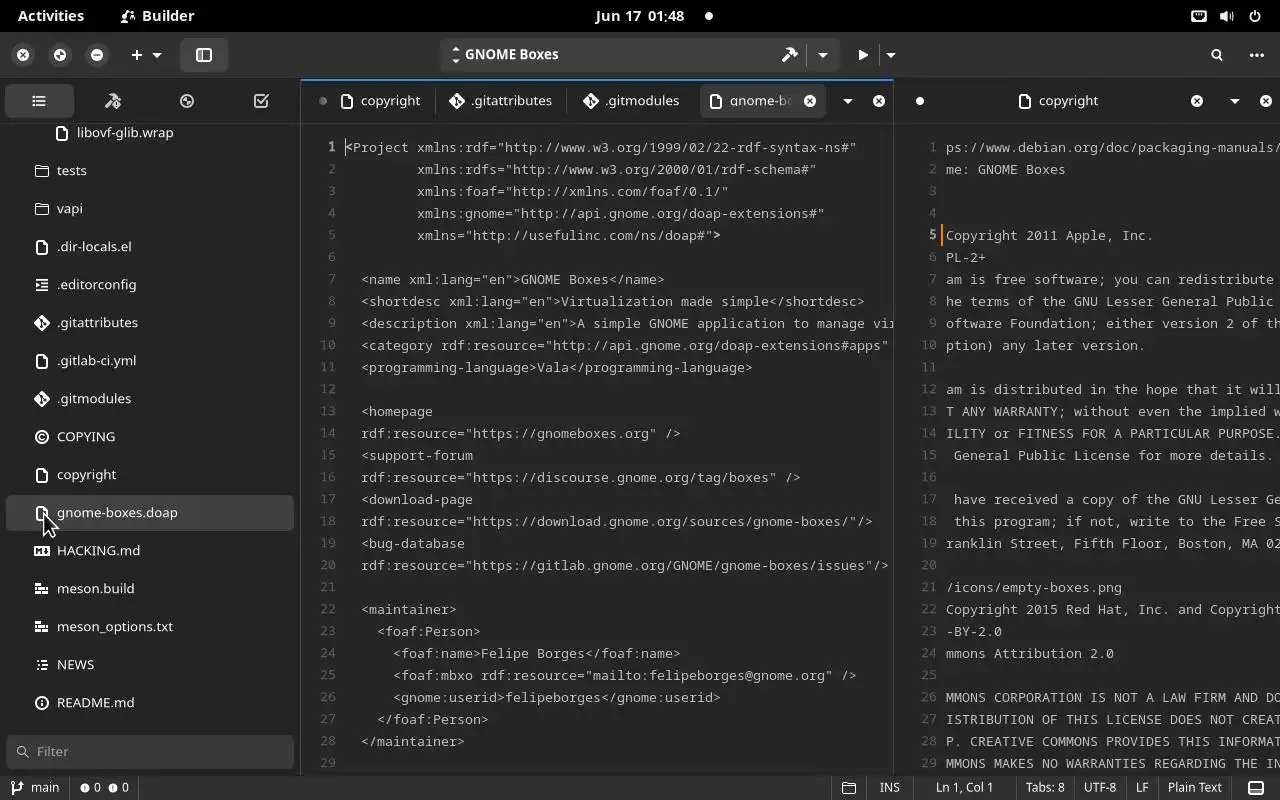The image size is (1280, 800).
Task: Open the round icon panel tab in the sidebar
Action: point(187,101)
